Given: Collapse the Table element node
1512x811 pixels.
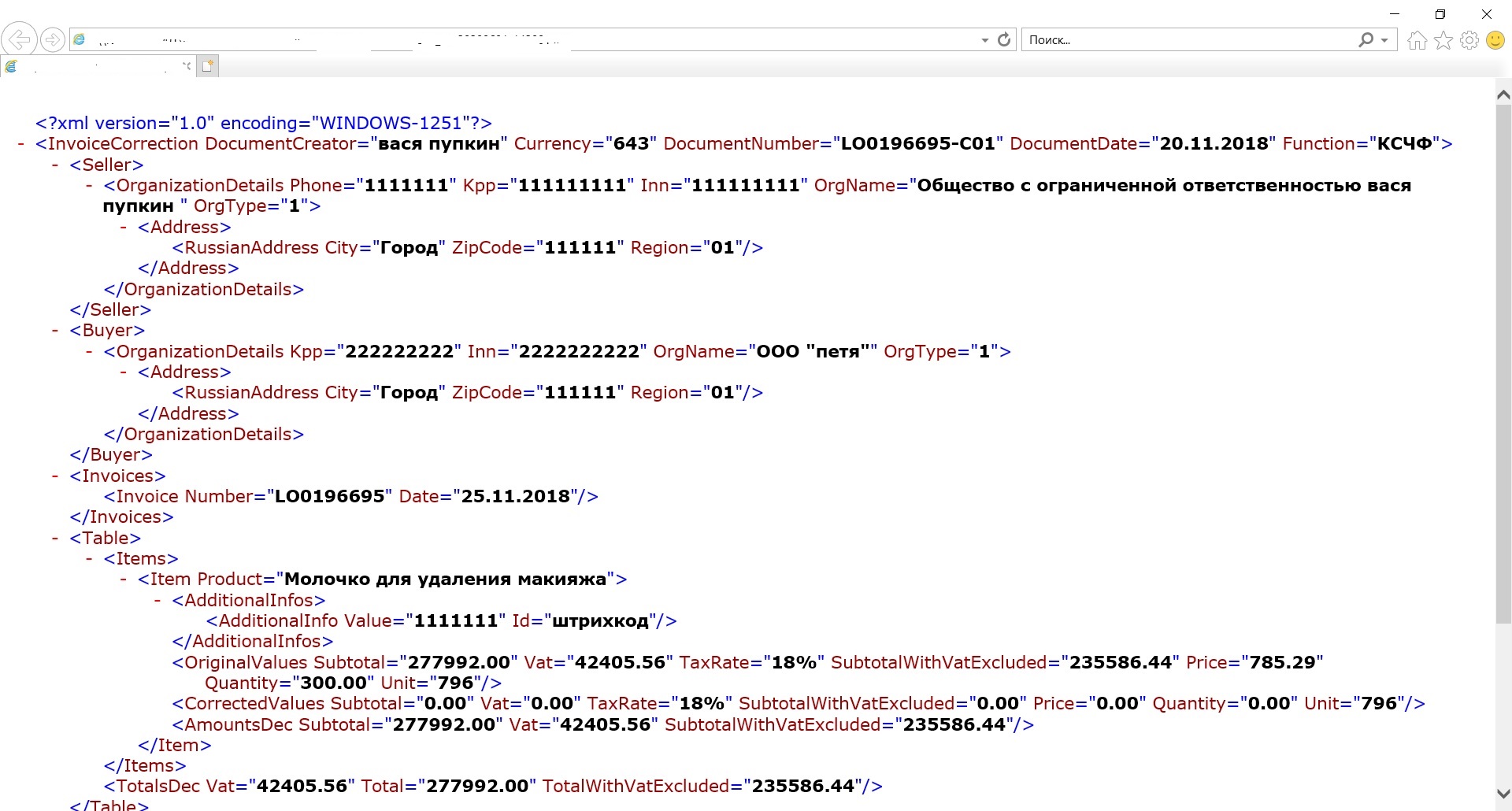Looking at the screenshot, I should (x=54, y=538).
